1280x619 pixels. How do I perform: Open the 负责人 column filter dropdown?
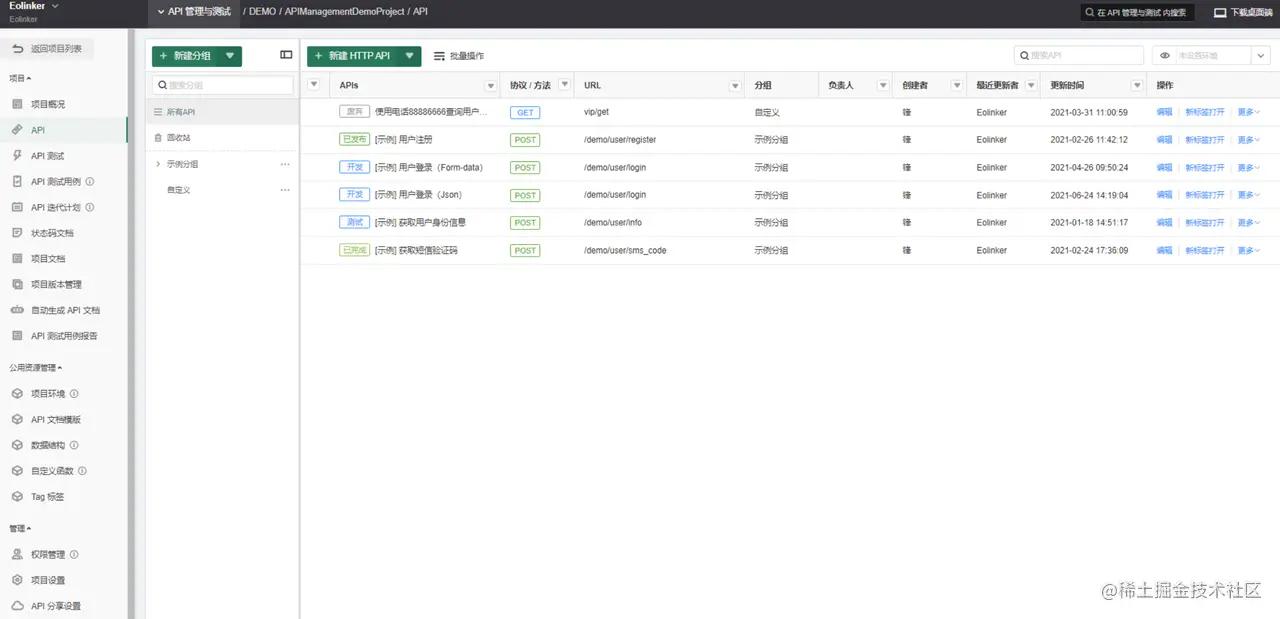coord(883,86)
